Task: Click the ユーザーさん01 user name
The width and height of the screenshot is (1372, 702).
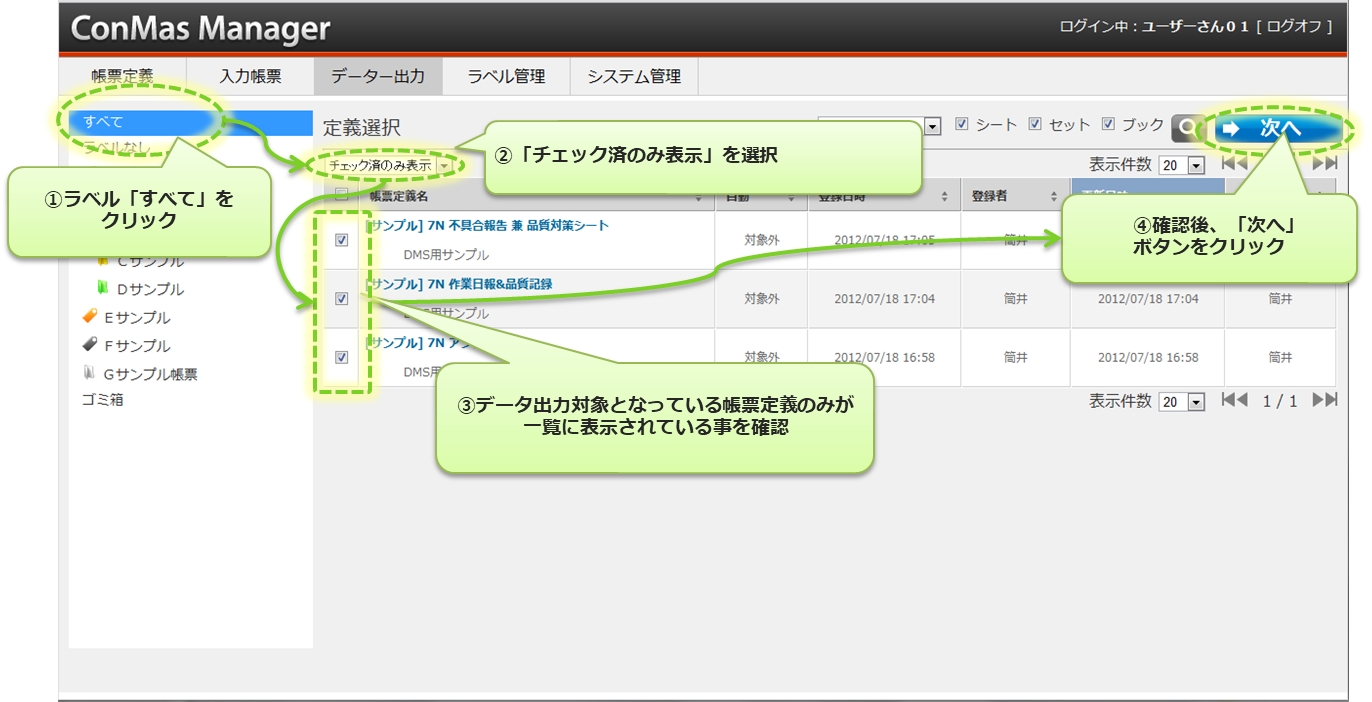Action: [1197, 27]
